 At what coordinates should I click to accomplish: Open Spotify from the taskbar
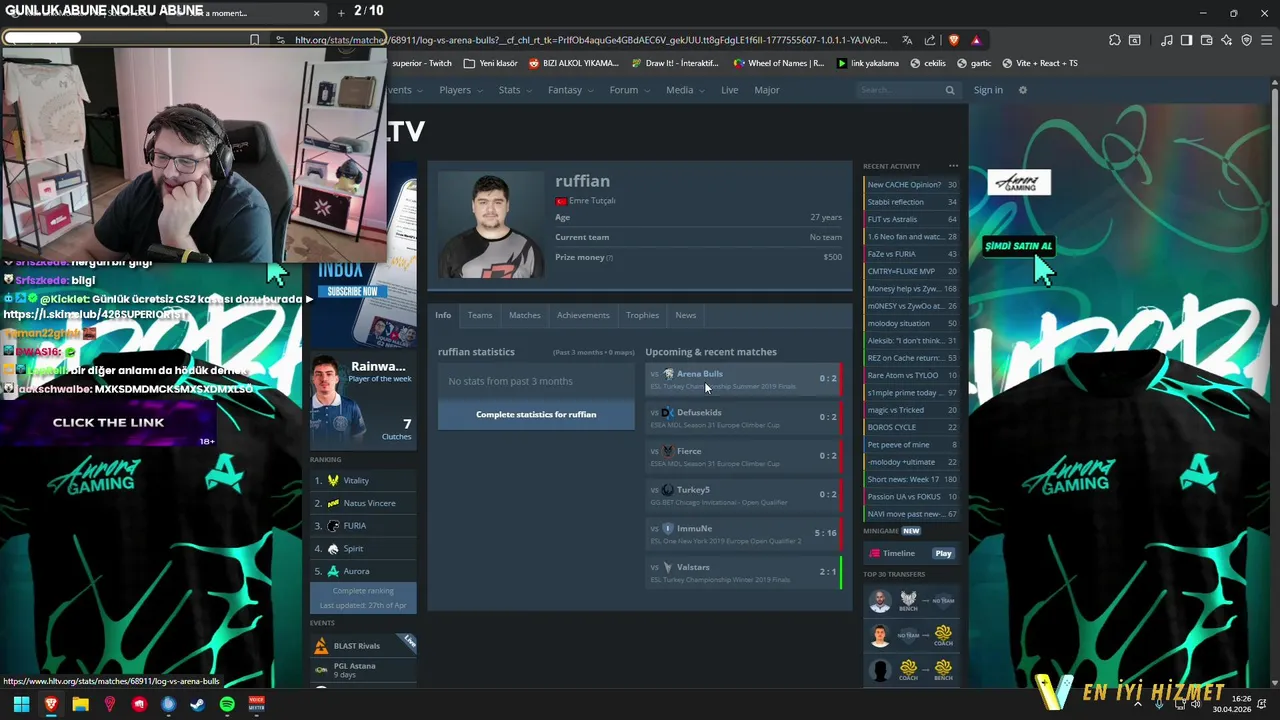[227, 704]
